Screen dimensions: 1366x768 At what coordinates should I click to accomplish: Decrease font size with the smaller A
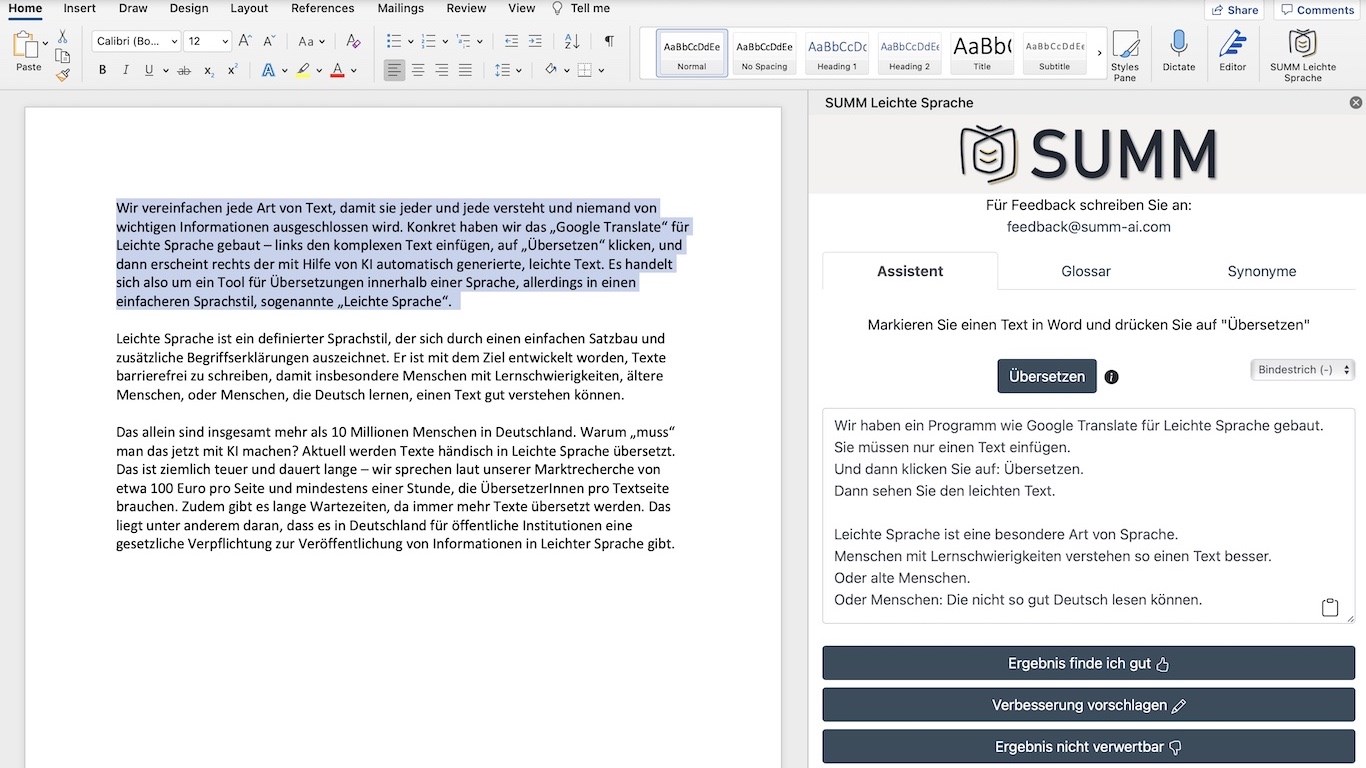click(x=269, y=41)
